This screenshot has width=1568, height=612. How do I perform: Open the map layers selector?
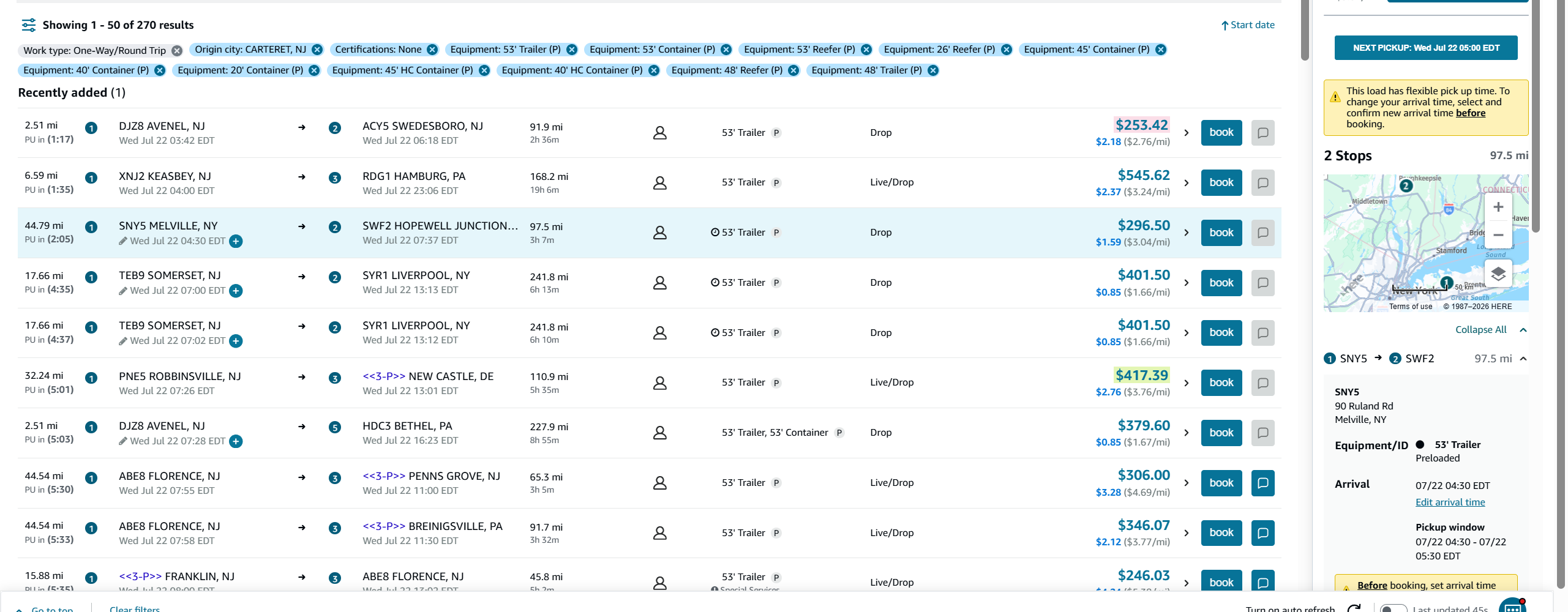[x=1498, y=274]
